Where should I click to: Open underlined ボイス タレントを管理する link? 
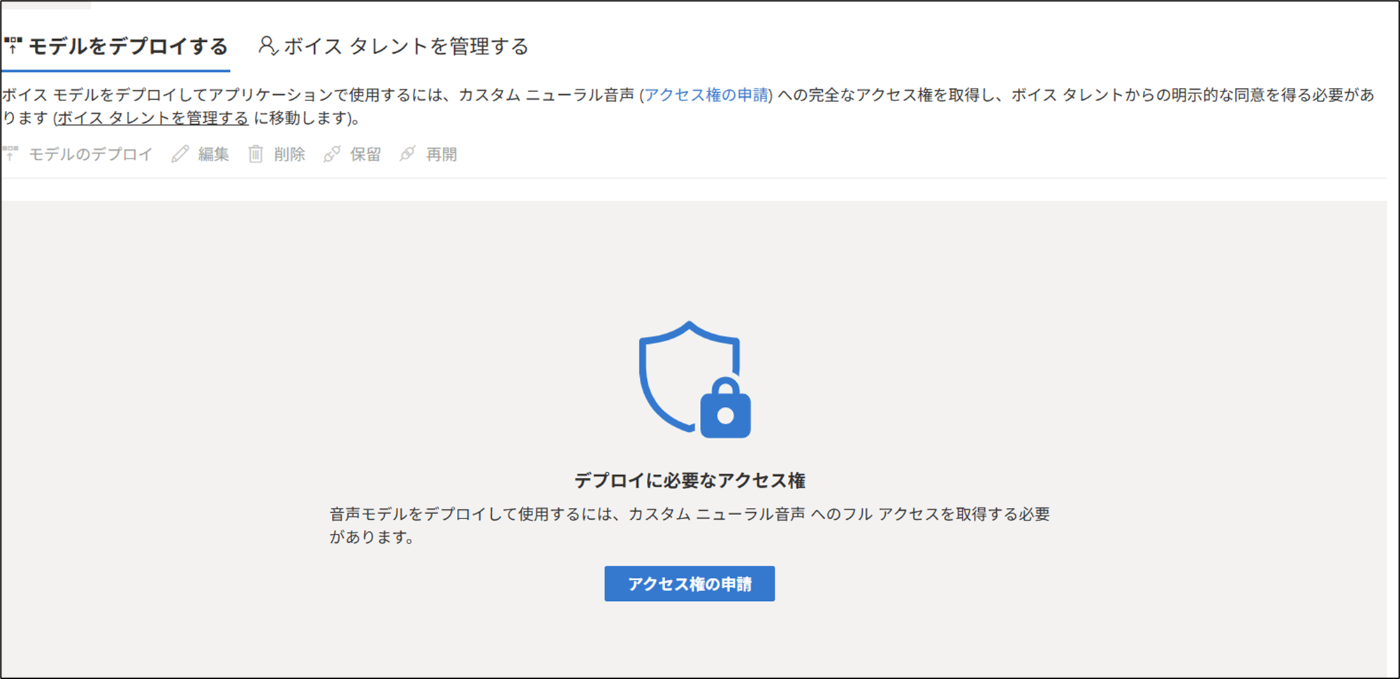152,118
